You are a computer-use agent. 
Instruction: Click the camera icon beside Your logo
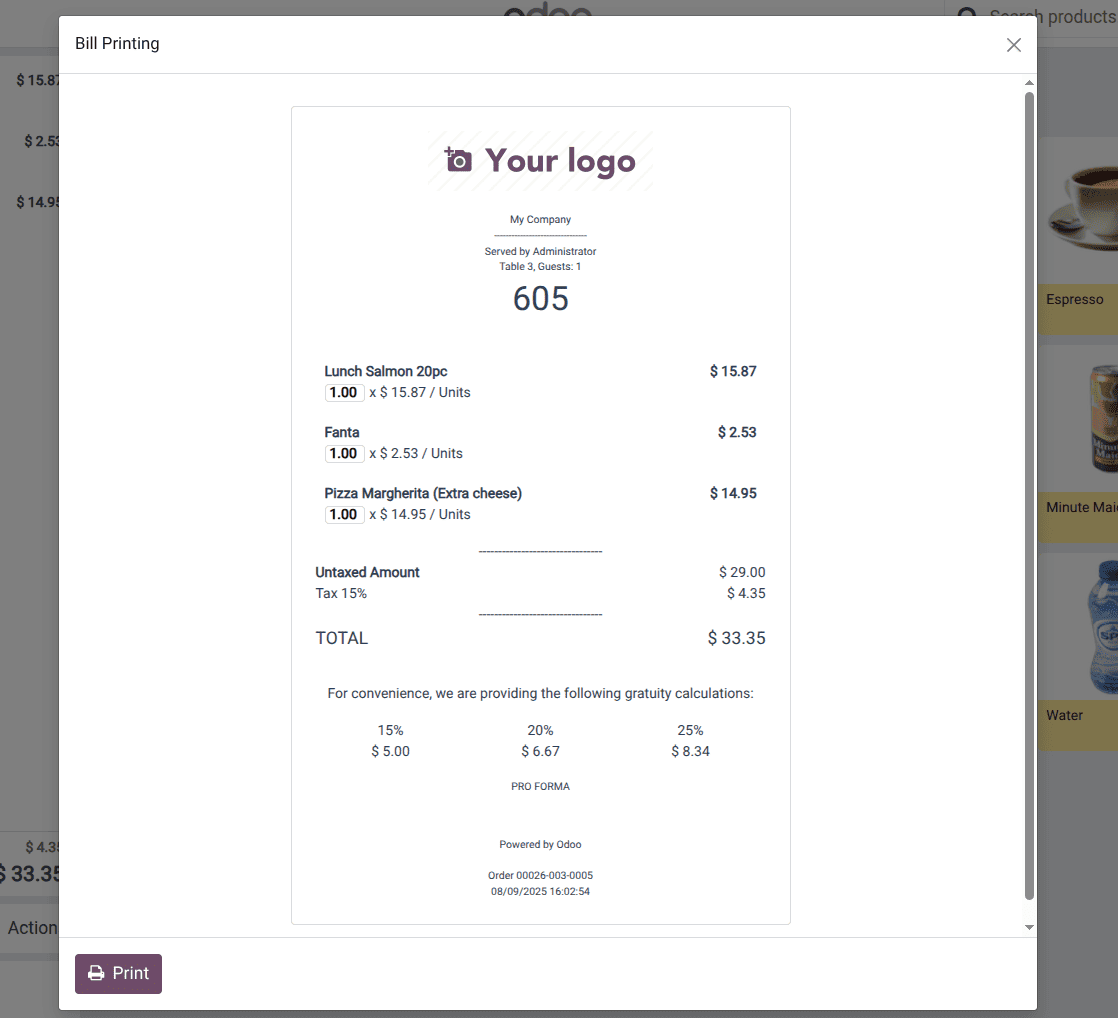[x=458, y=160]
